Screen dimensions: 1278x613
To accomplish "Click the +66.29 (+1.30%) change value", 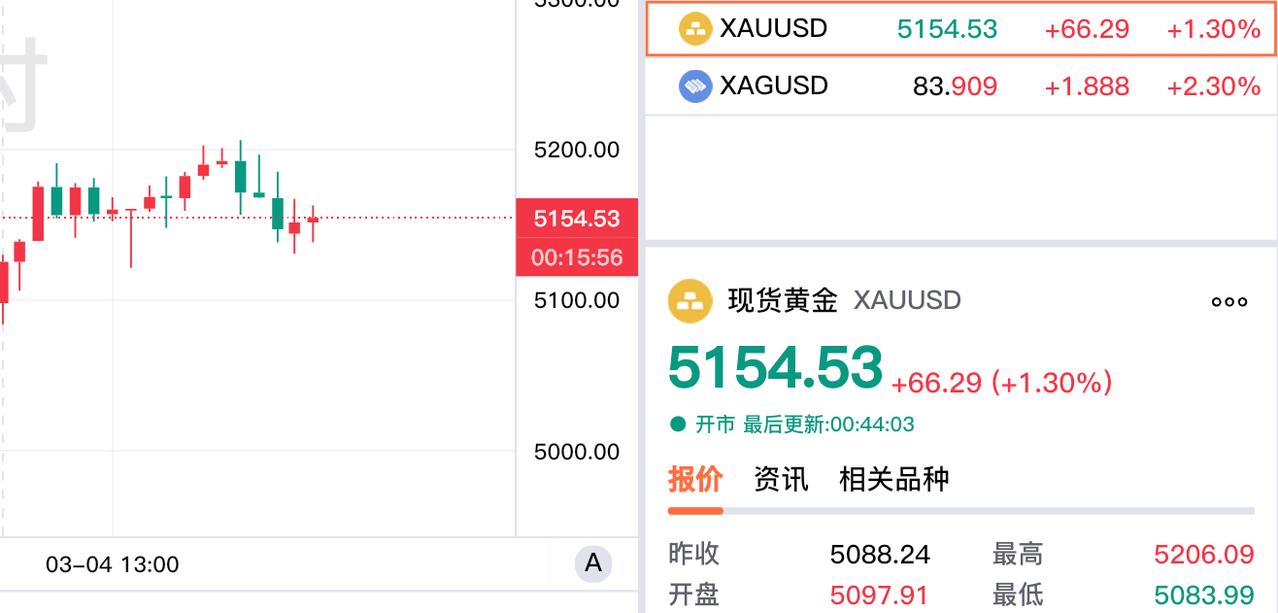I will [x=1002, y=381].
